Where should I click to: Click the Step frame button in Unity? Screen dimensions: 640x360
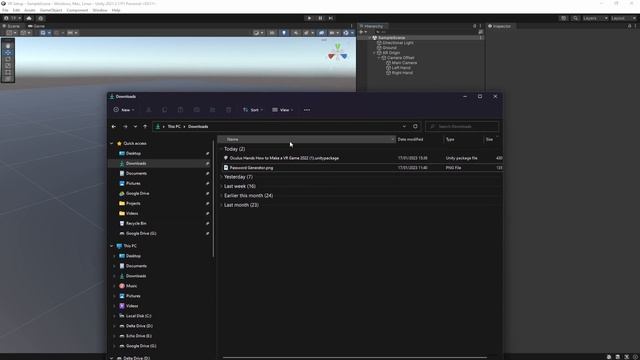331,18
